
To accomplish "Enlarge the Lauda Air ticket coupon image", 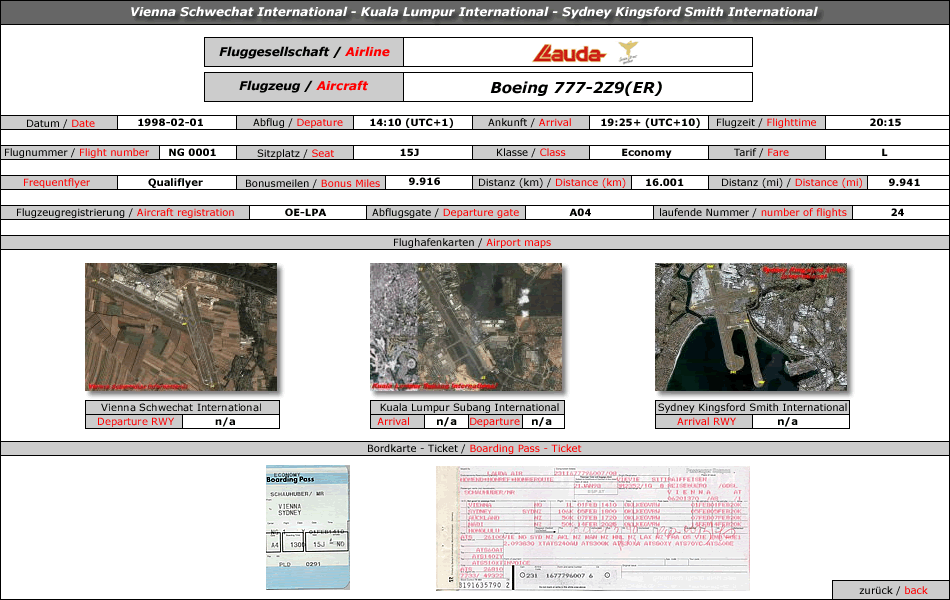I will click(593, 528).
